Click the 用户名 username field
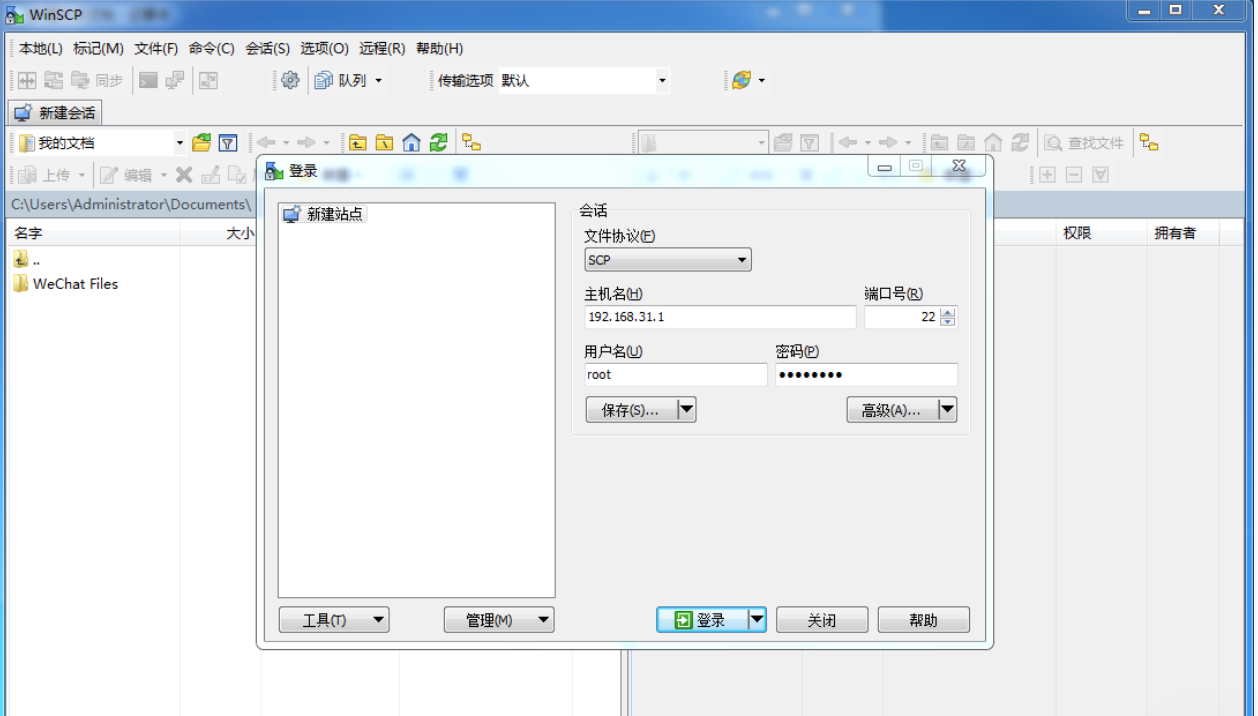 [x=676, y=375]
